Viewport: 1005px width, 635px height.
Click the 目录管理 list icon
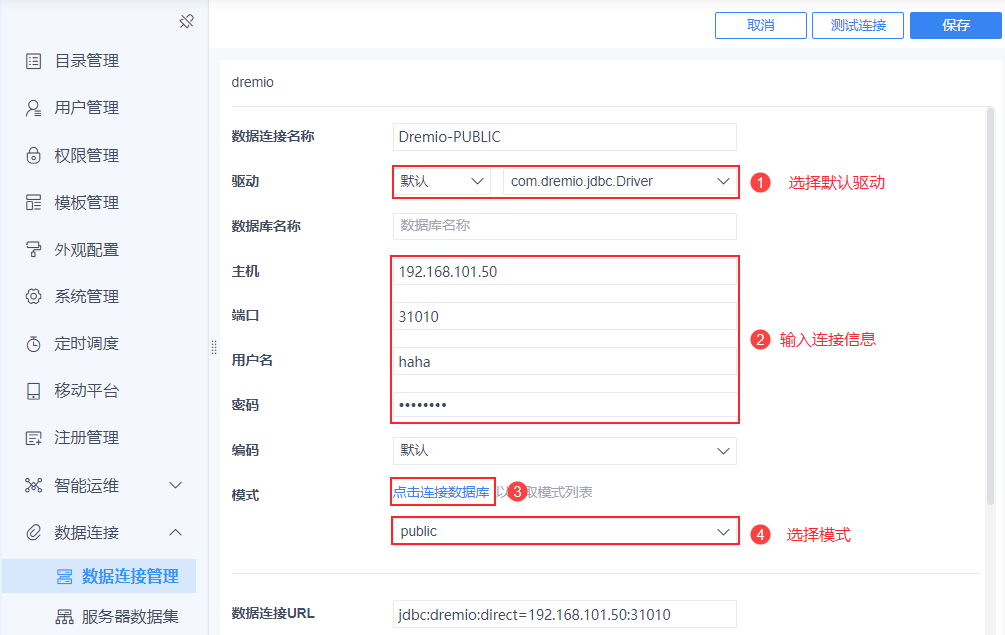tap(33, 61)
